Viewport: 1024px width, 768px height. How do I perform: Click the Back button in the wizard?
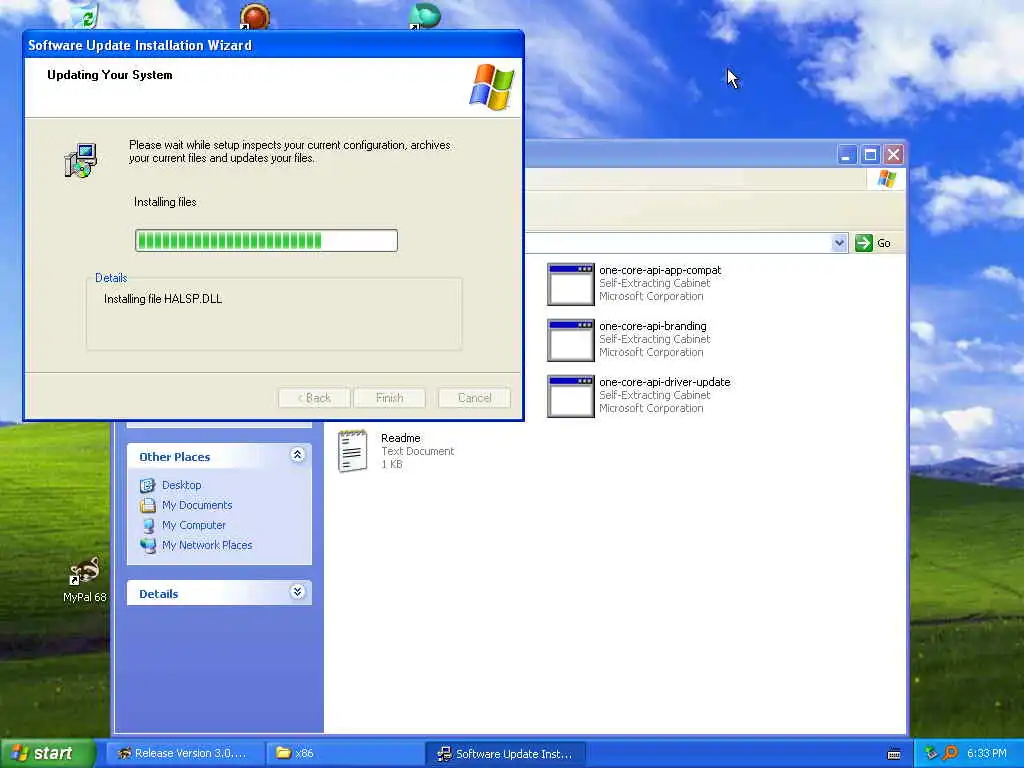pos(314,398)
